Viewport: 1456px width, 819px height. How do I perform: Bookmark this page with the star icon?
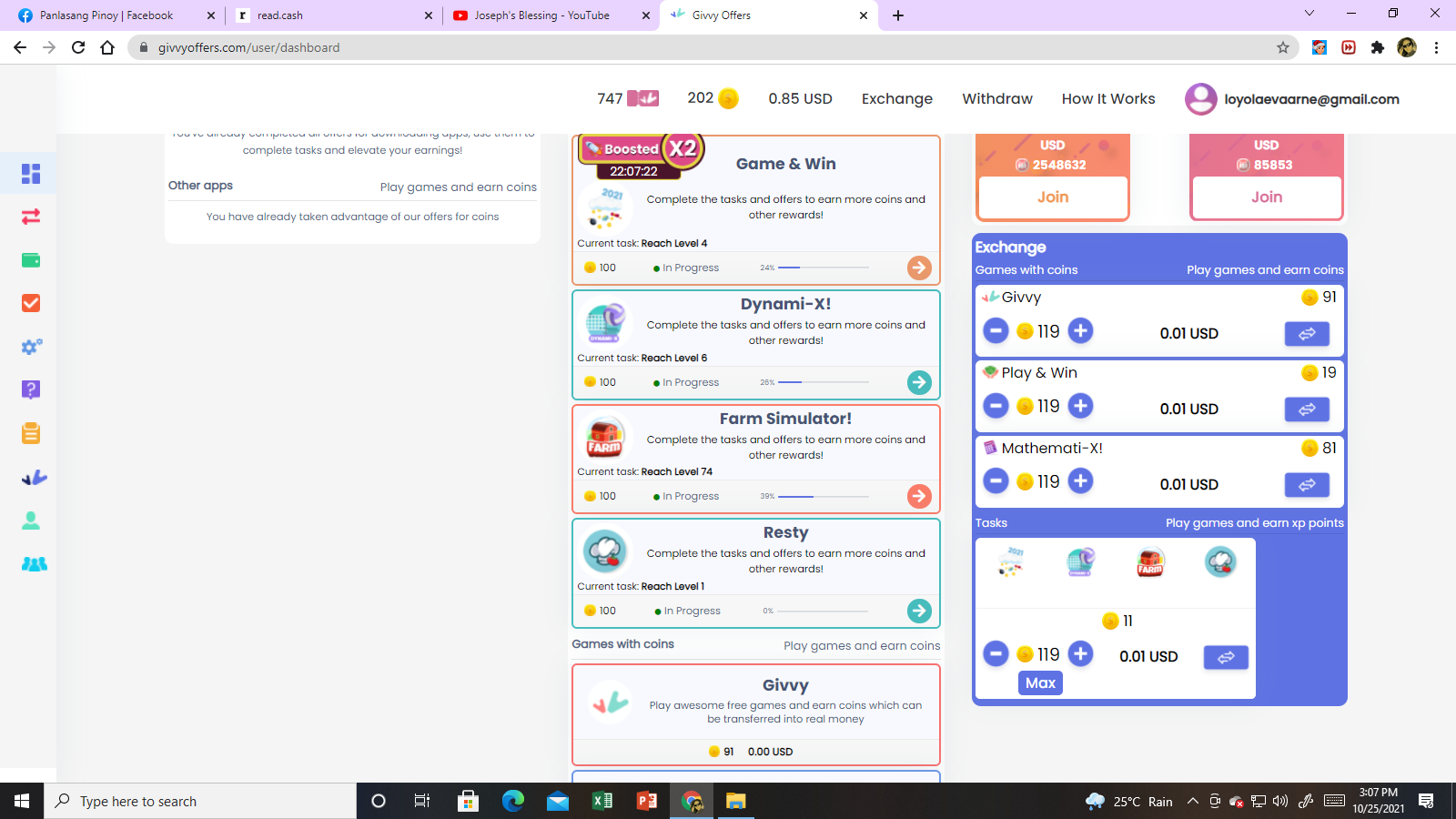[x=1283, y=47]
